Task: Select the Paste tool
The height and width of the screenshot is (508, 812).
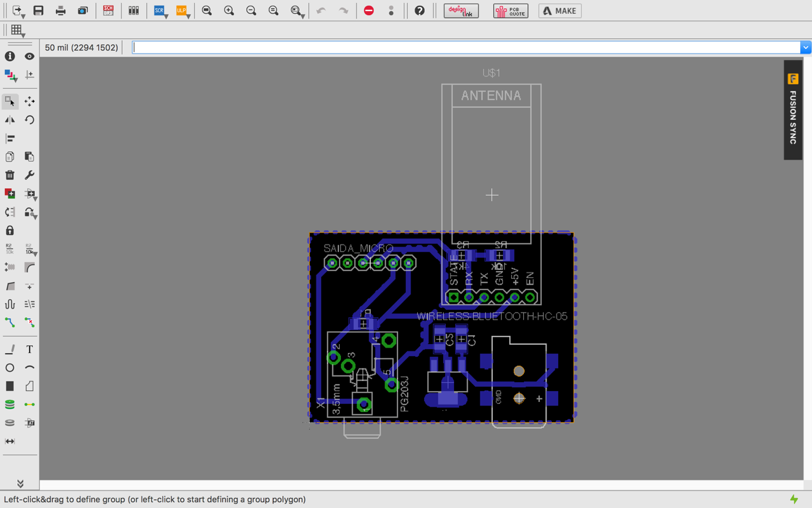Action: click(x=30, y=156)
